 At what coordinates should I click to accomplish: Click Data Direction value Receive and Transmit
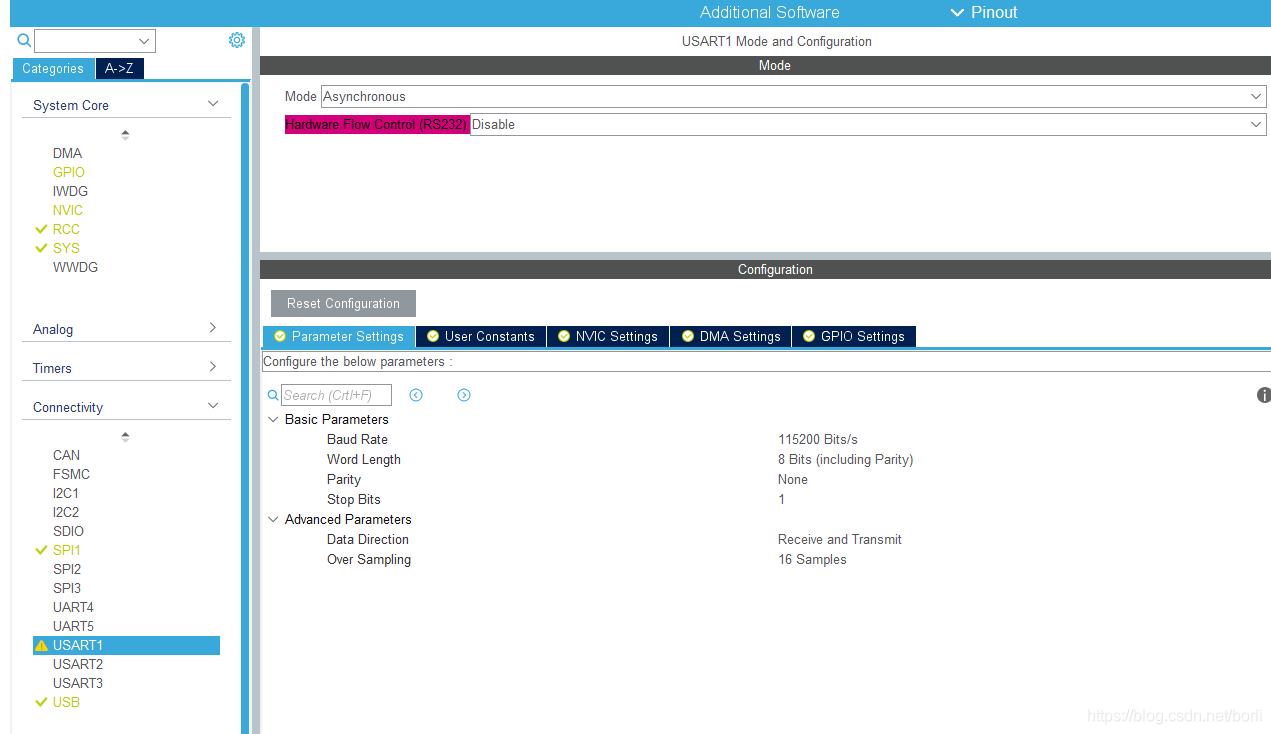[840, 539]
